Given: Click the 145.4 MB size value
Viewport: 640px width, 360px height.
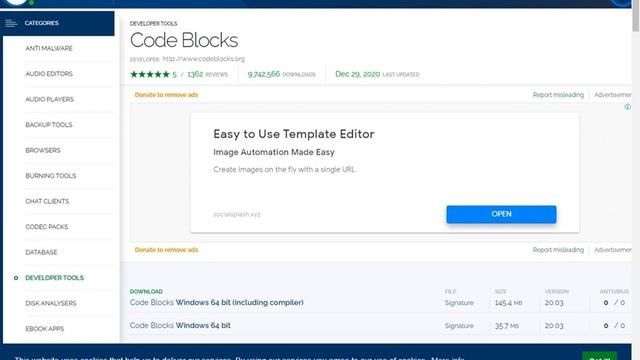Looking at the screenshot, I should pyautogui.click(x=508, y=303).
